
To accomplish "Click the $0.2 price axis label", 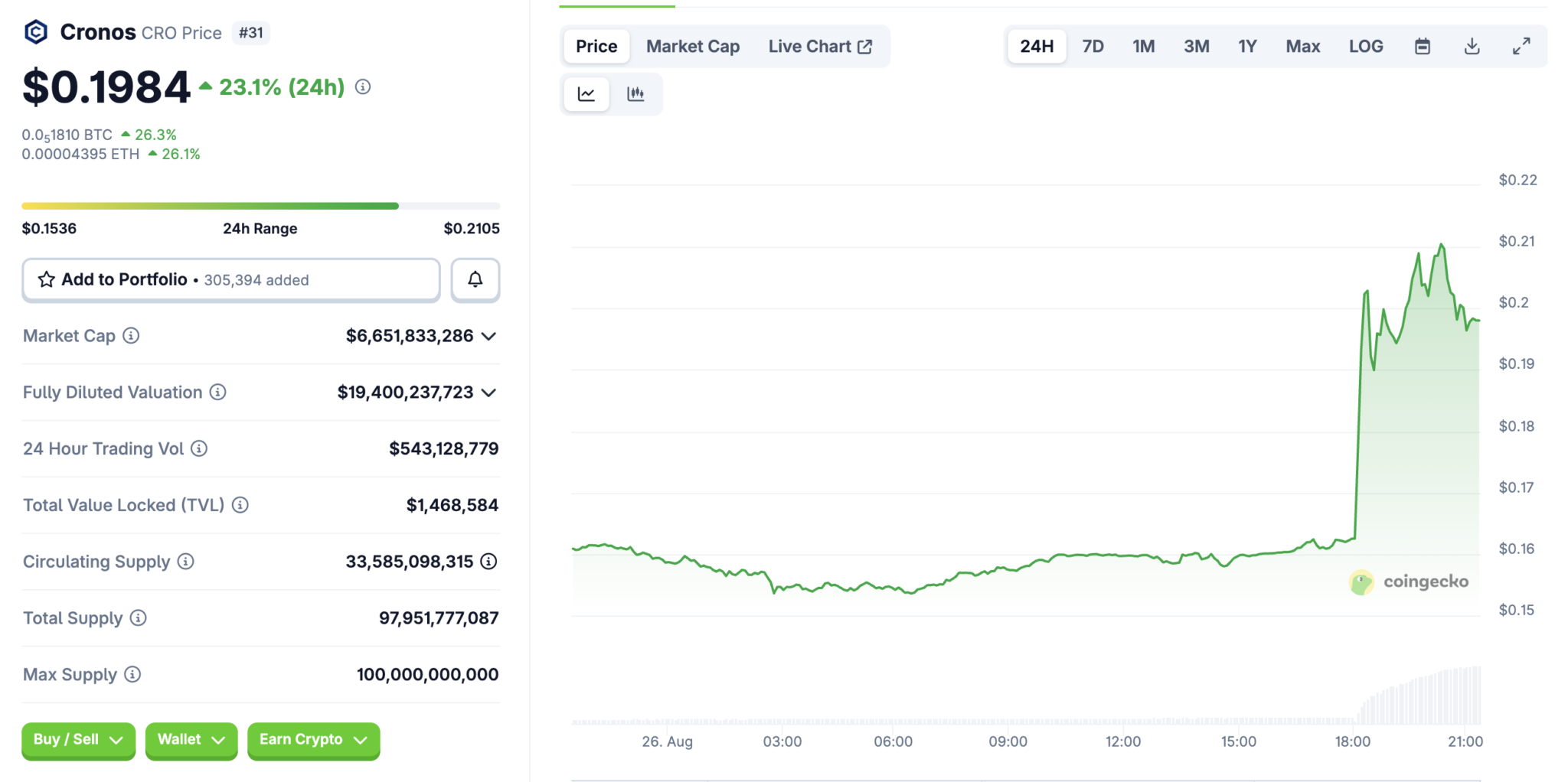I will point(1514,303).
